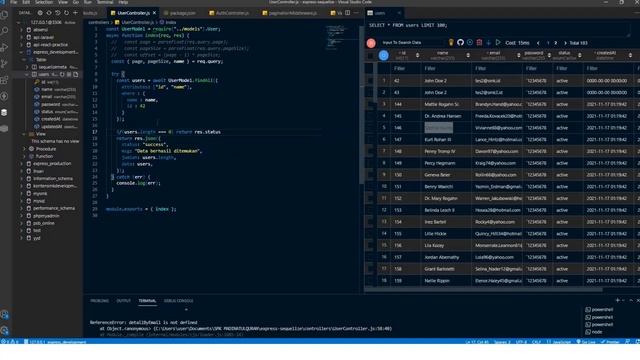This screenshot has width=640, height=360.
Task: Click the SQL query text box
Action: (x=498, y=29)
